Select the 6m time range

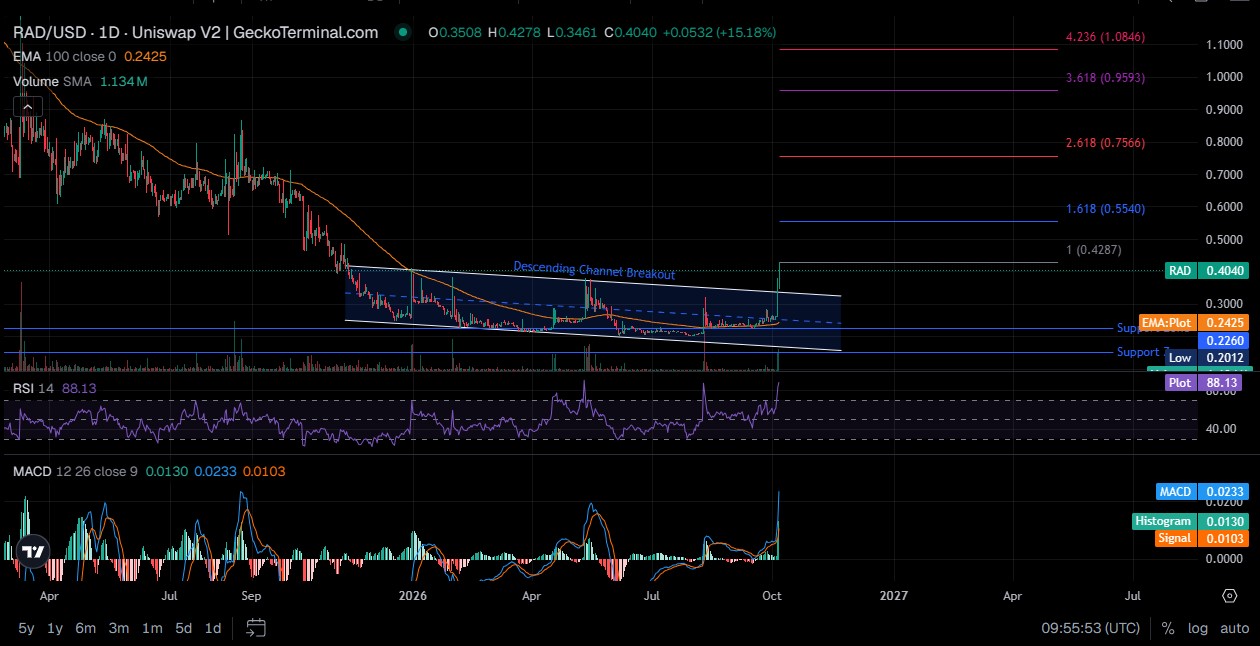pos(86,628)
